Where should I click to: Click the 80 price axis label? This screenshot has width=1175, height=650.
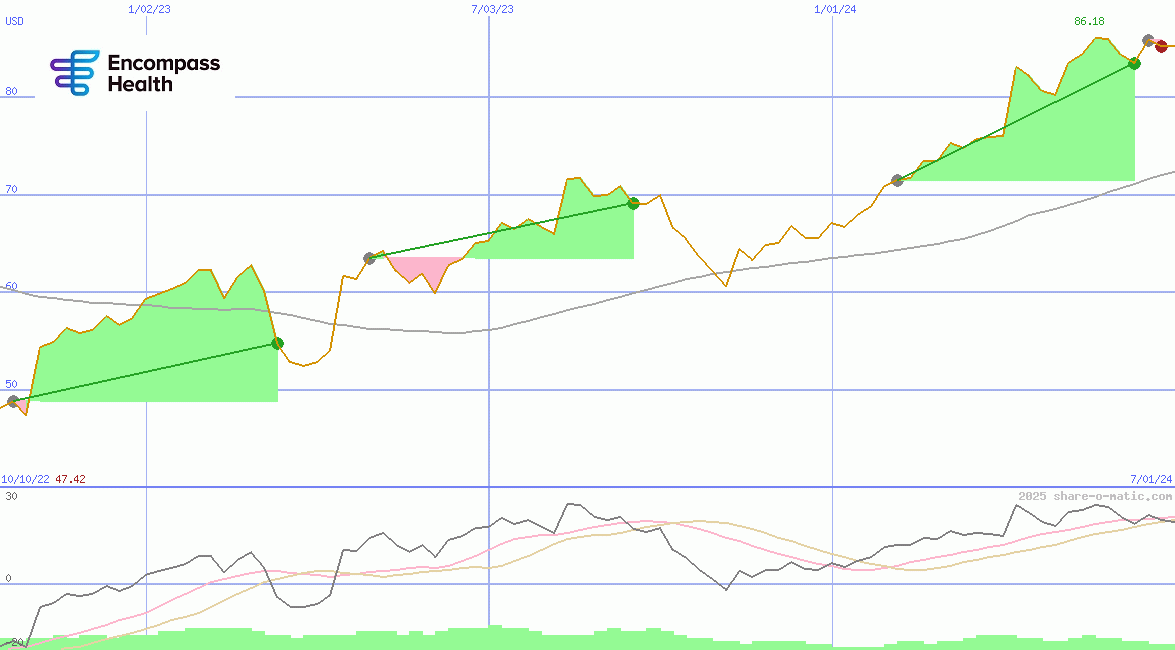pos(11,91)
